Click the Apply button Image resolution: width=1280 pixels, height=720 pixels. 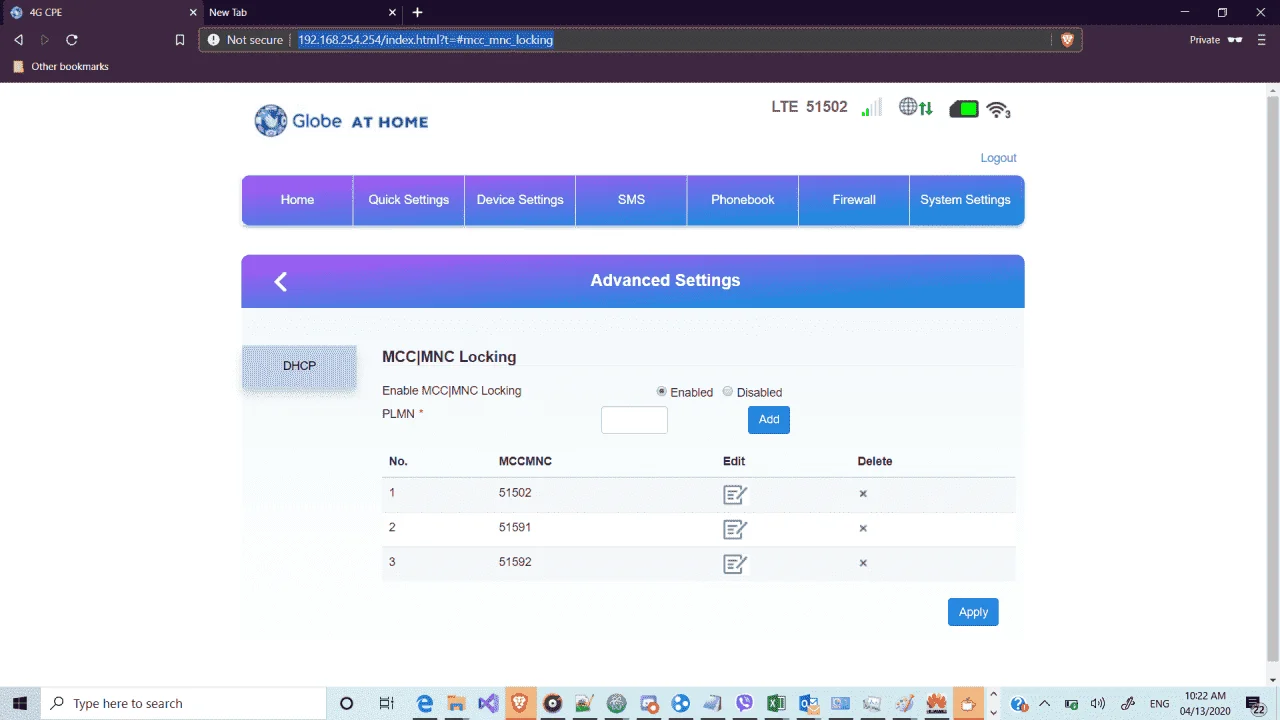(973, 612)
